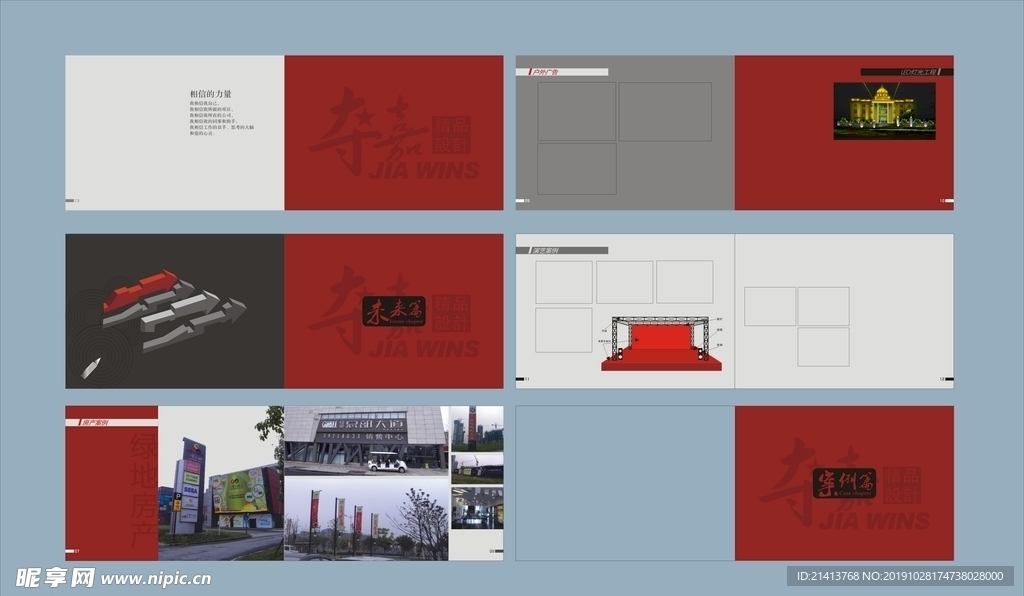Screen dimensions: 1024x596
Task: Open the roadside billboard signage photo
Action: pos(220,483)
